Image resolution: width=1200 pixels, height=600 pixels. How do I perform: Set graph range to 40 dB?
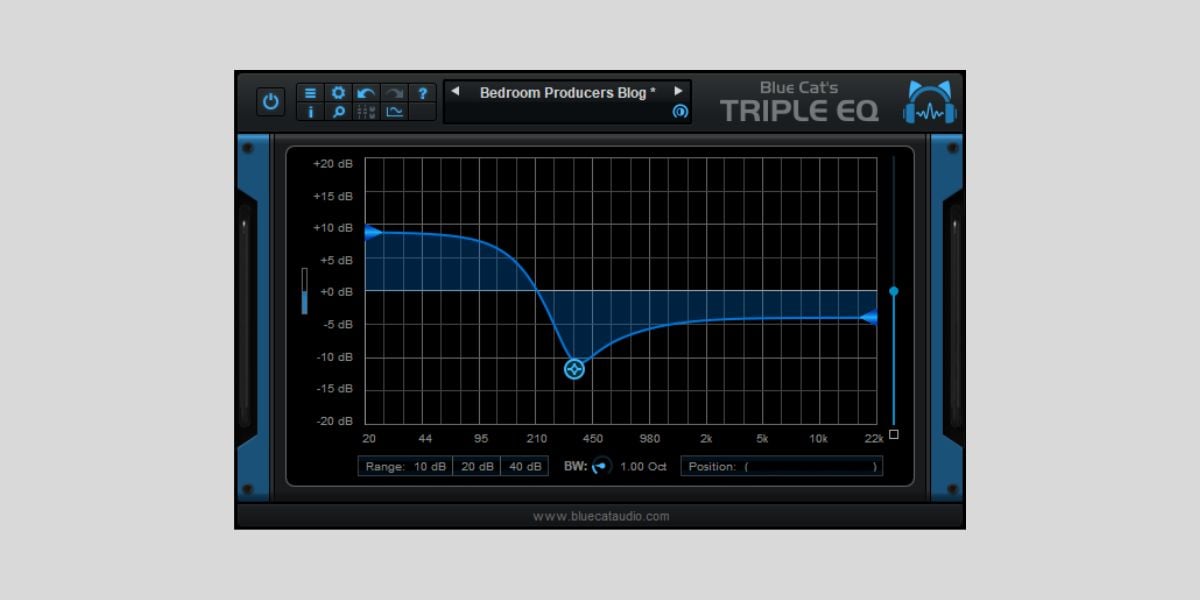point(524,466)
